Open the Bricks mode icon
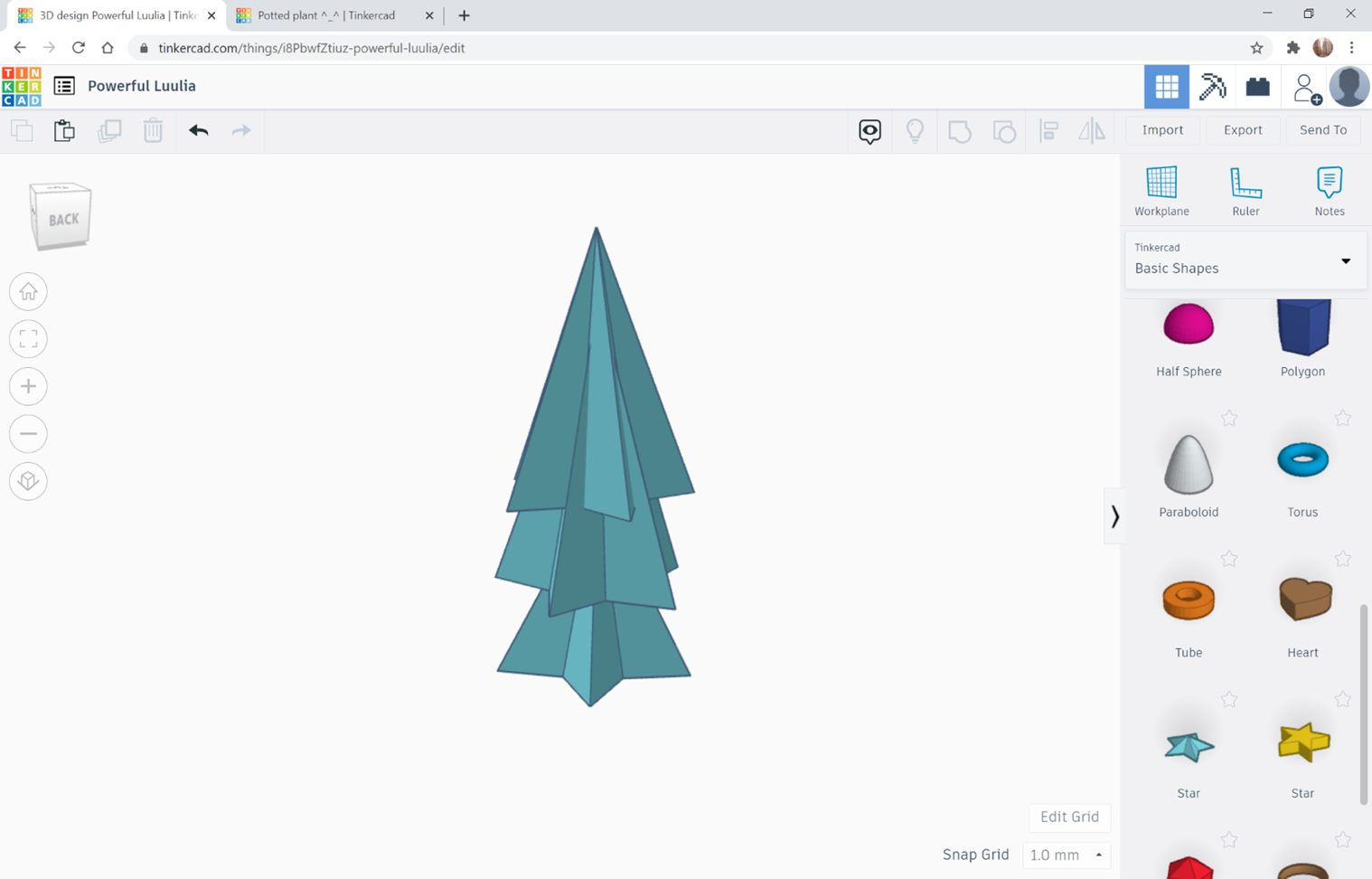 click(x=1257, y=87)
